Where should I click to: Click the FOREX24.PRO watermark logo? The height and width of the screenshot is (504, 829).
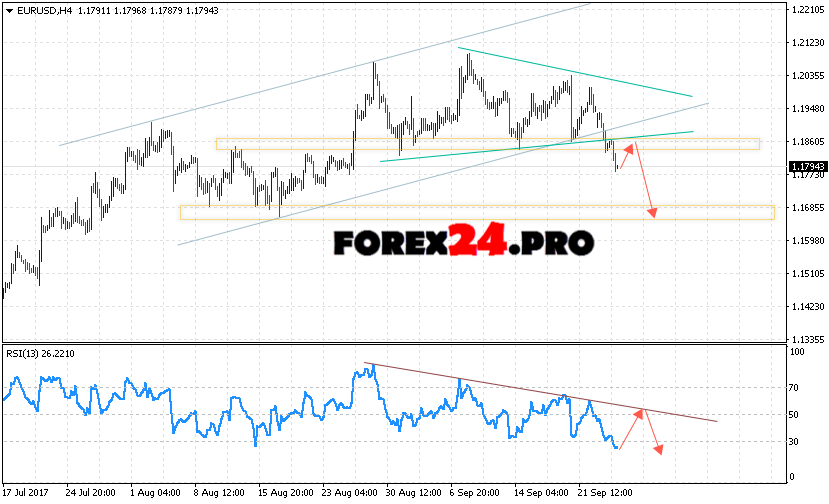coord(463,242)
